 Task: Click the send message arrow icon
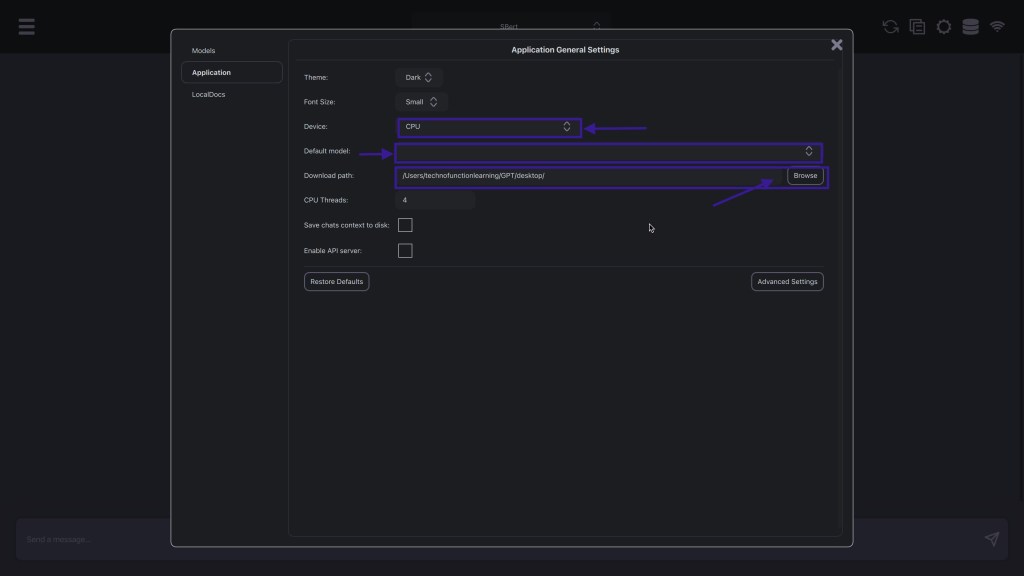pyautogui.click(x=991, y=539)
